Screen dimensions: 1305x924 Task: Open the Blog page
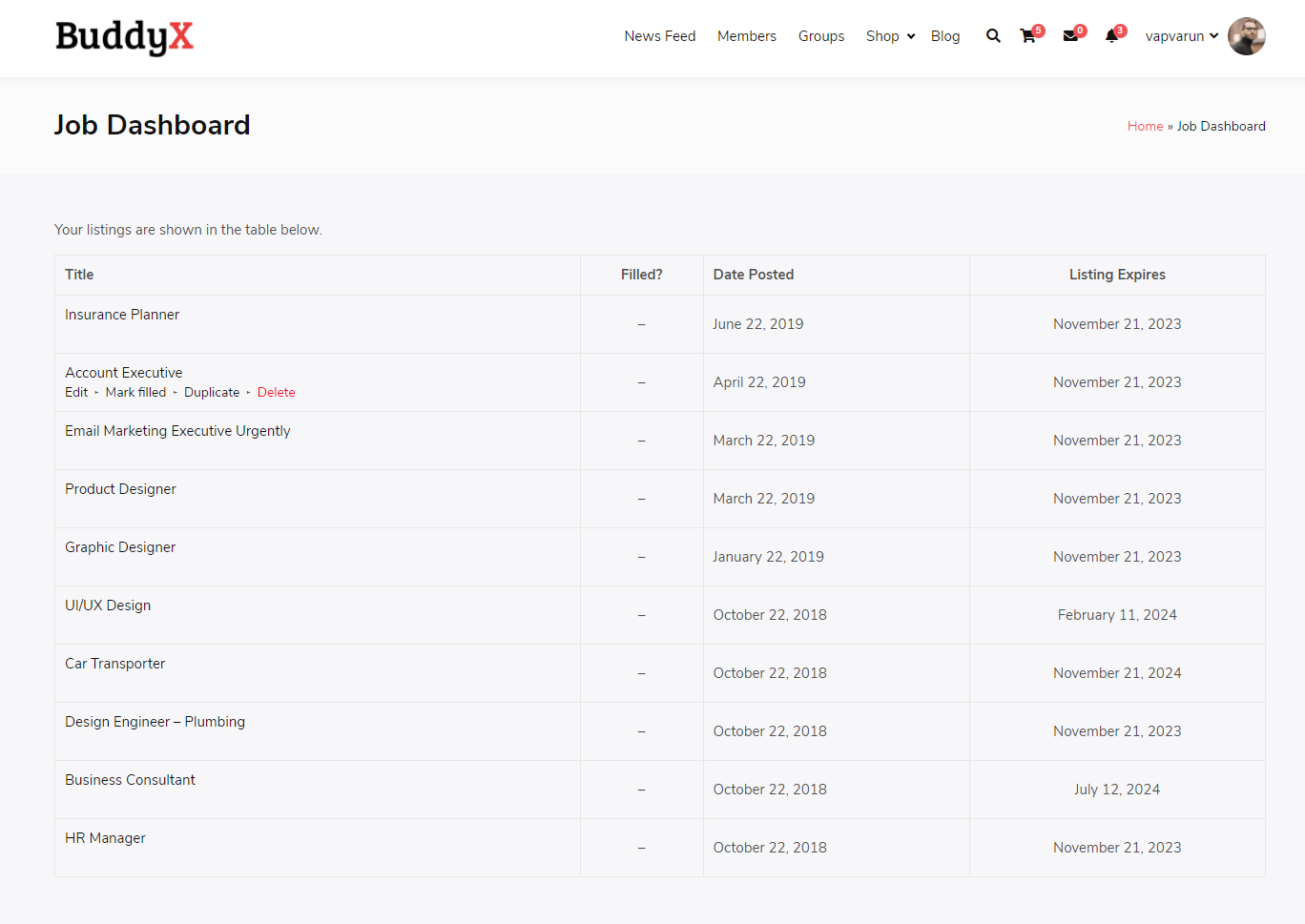point(944,36)
